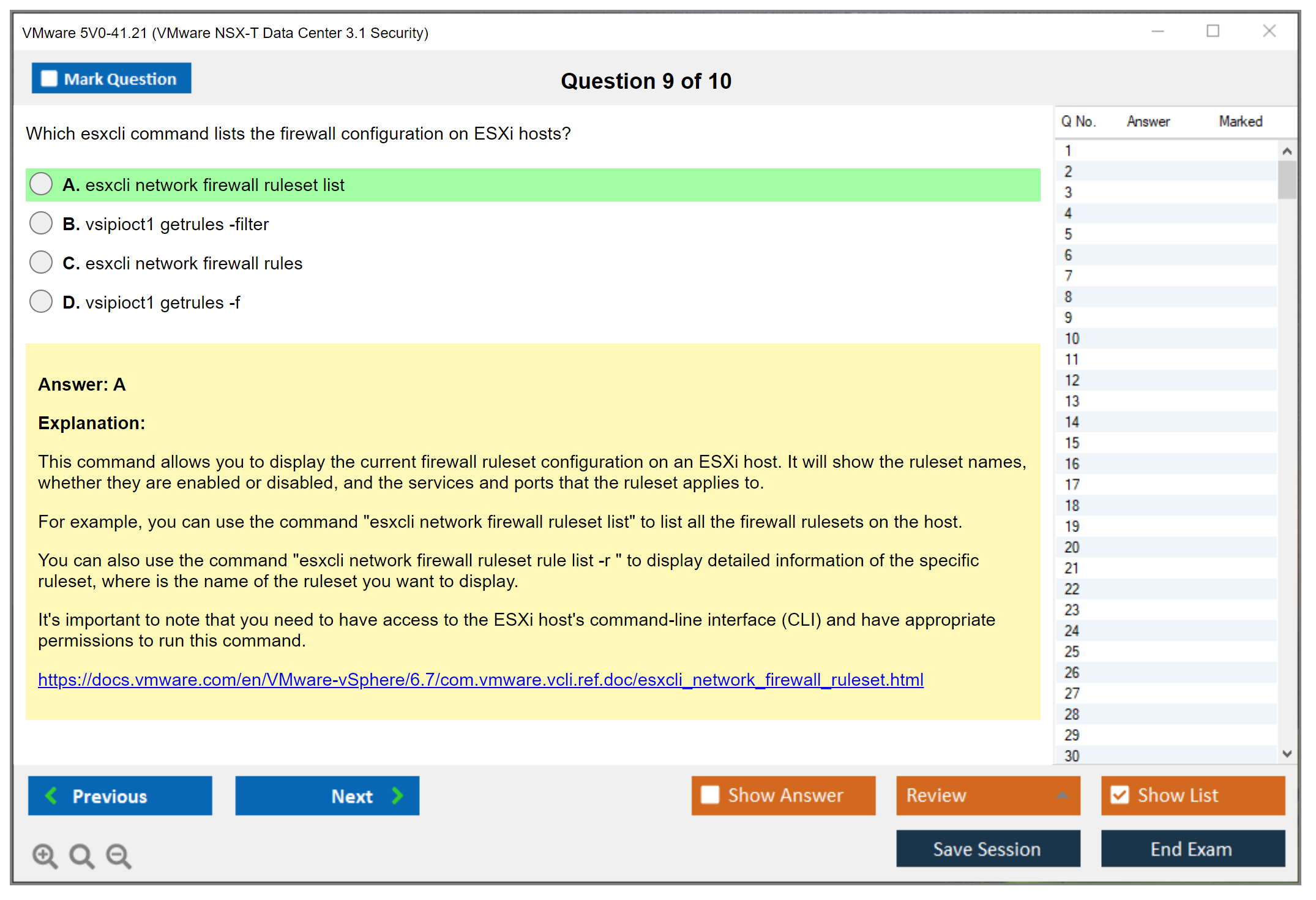Select question 22 in the list

pos(1072,589)
